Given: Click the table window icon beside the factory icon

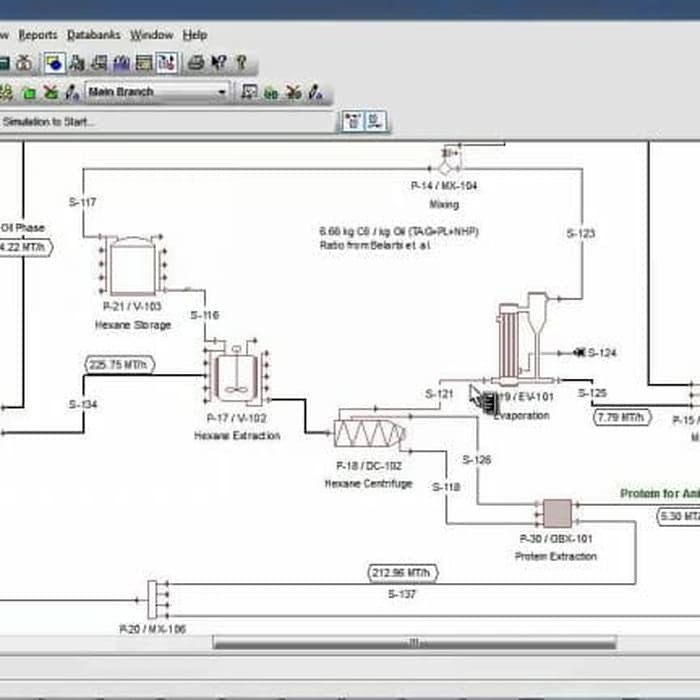Looking at the screenshot, I should (144, 63).
